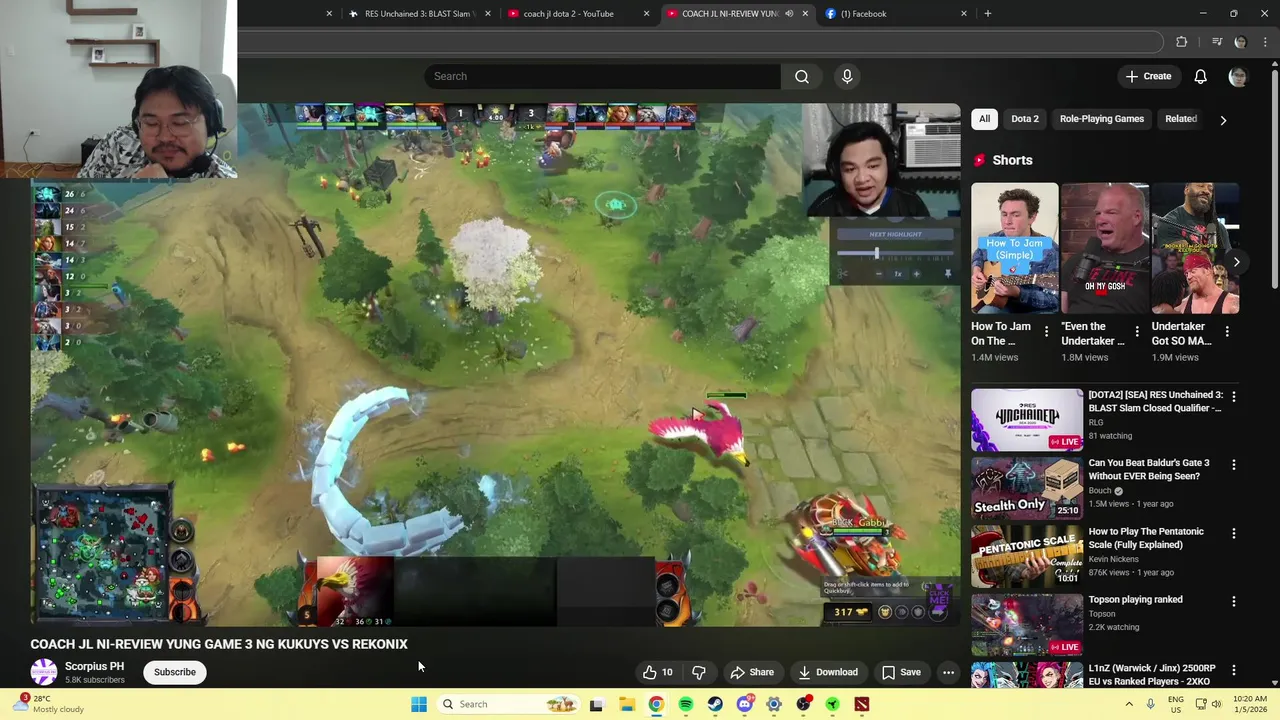The image size is (1280, 720).
Task: Open a new browser tab
Action: [988, 14]
